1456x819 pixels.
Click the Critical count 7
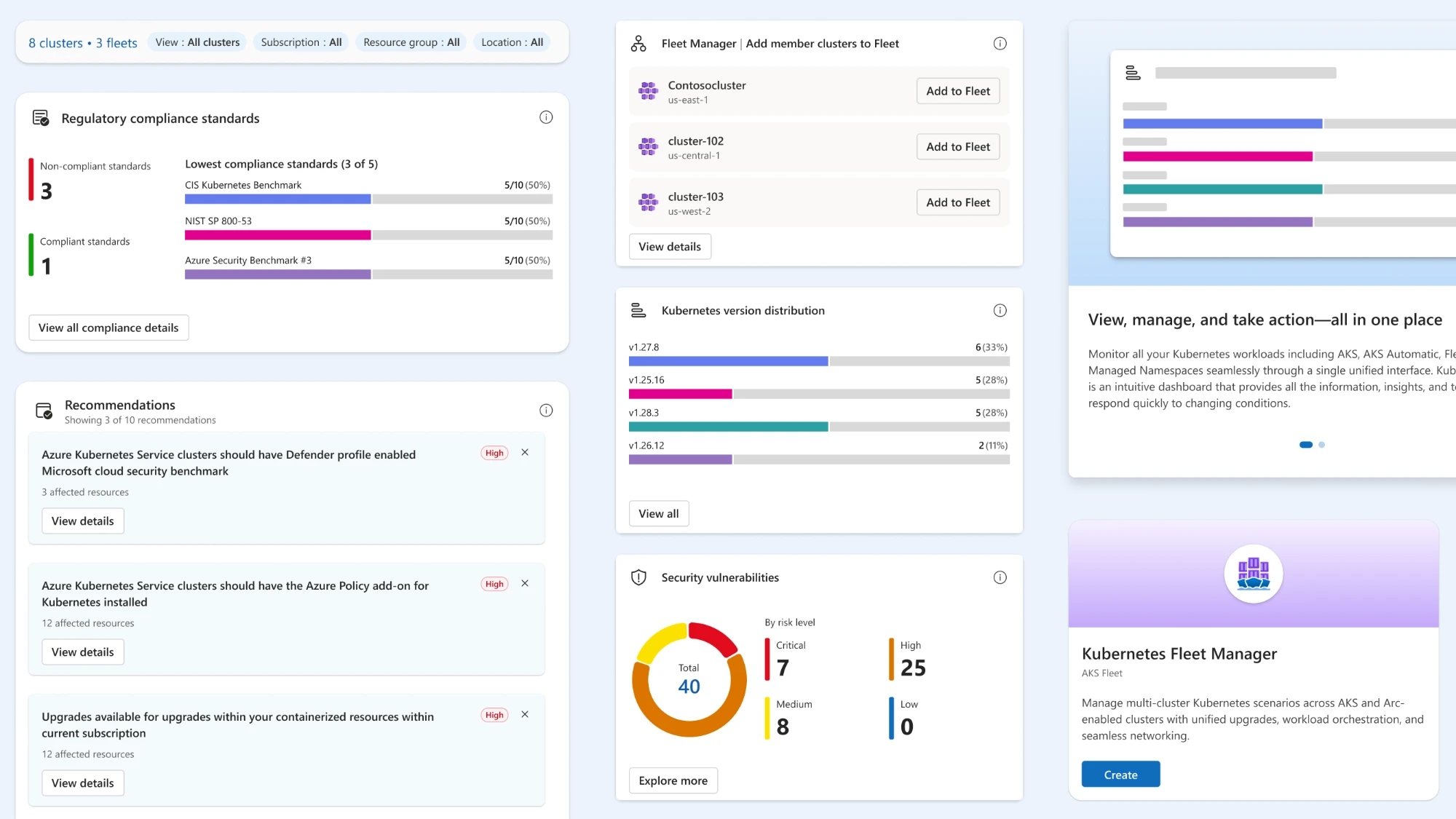tap(783, 668)
